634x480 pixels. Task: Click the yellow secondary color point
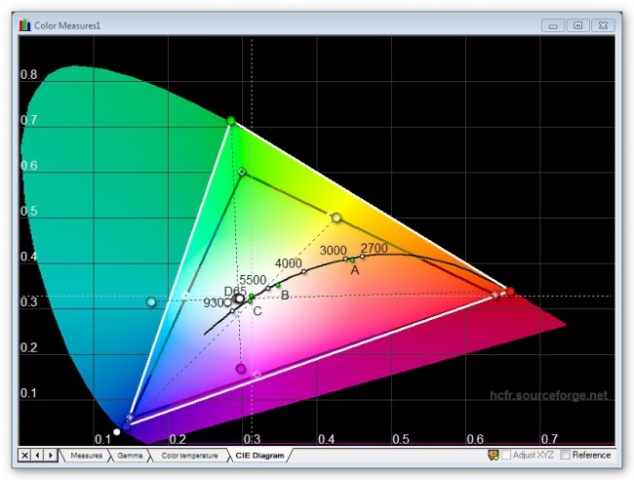click(336, 217)
